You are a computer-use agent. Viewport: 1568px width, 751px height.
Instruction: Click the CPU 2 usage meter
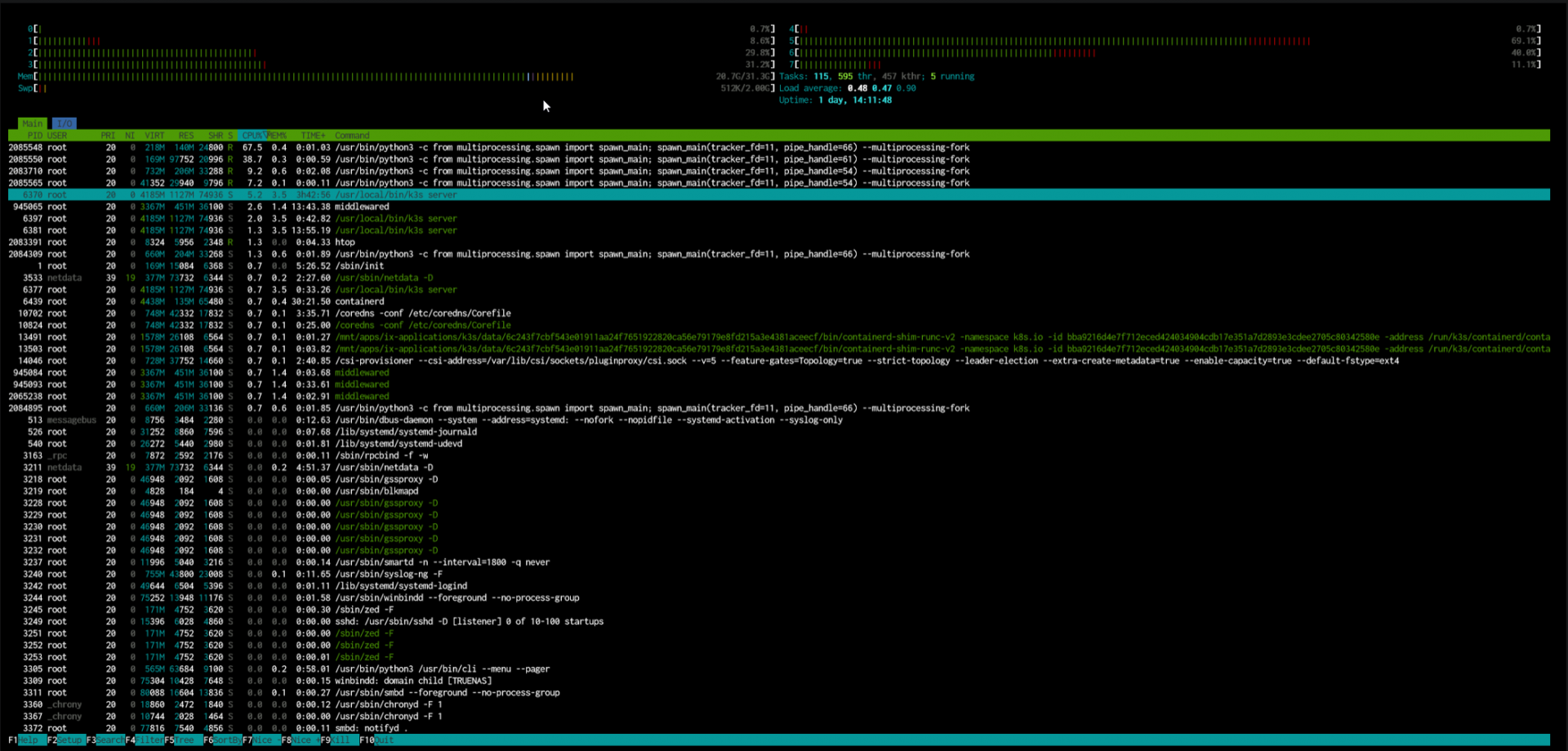click(x=401, y=53)
